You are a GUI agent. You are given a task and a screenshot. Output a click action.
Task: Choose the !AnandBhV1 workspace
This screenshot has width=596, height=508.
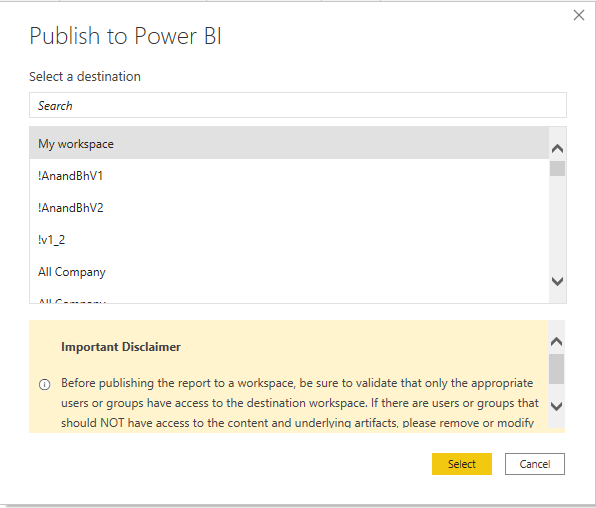[289, 175]
